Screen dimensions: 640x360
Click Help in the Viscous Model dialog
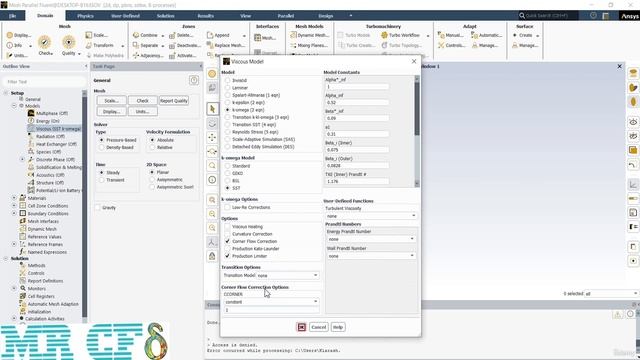pyautogui.click(x=338, y=327)
